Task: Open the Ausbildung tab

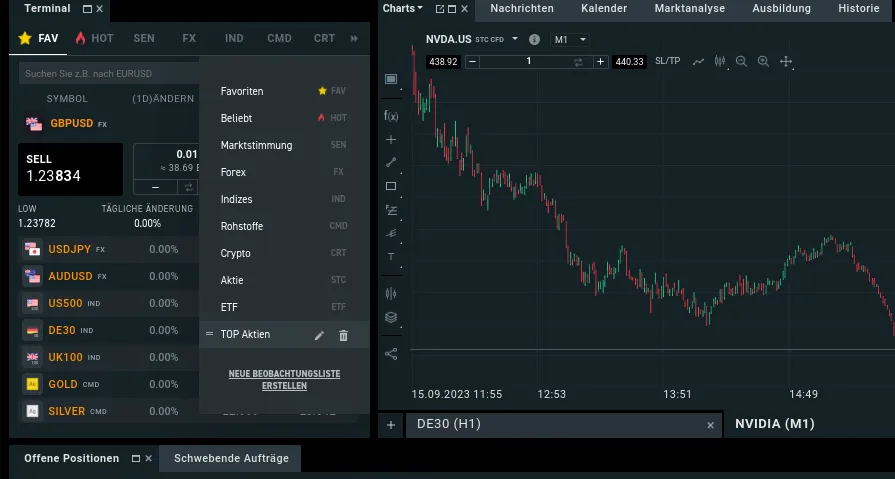Action: click(x=781, y=9)
